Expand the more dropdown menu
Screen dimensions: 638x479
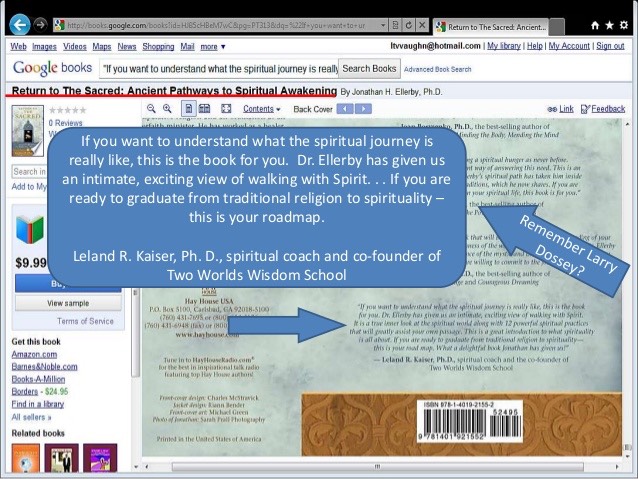tap(213, 47)
